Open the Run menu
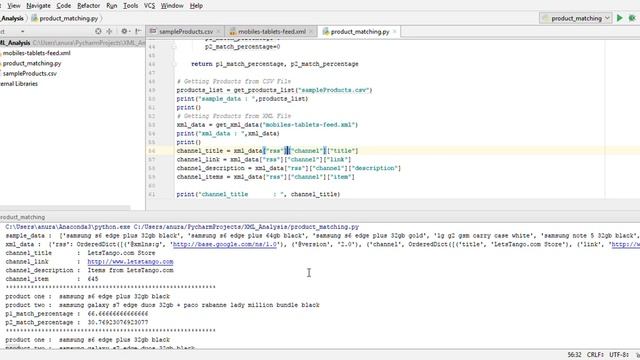640x360 pixels. tap(111, 6)
